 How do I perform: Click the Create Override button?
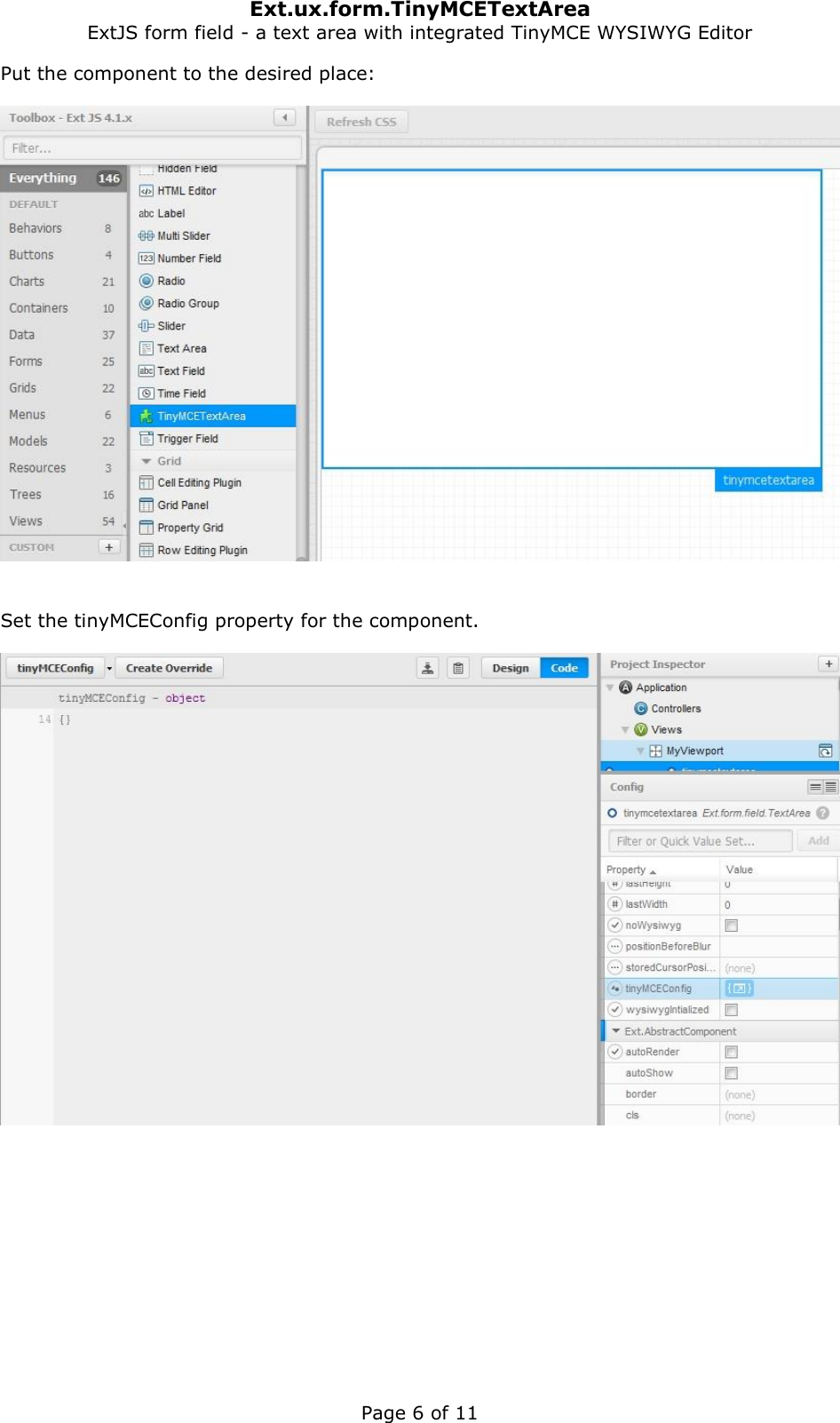[170, 668]
